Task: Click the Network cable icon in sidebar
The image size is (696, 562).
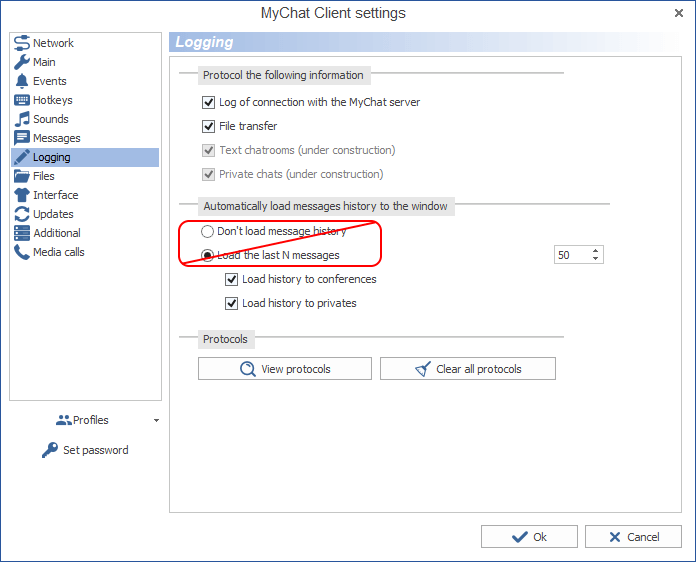Action: click(22, 43)
